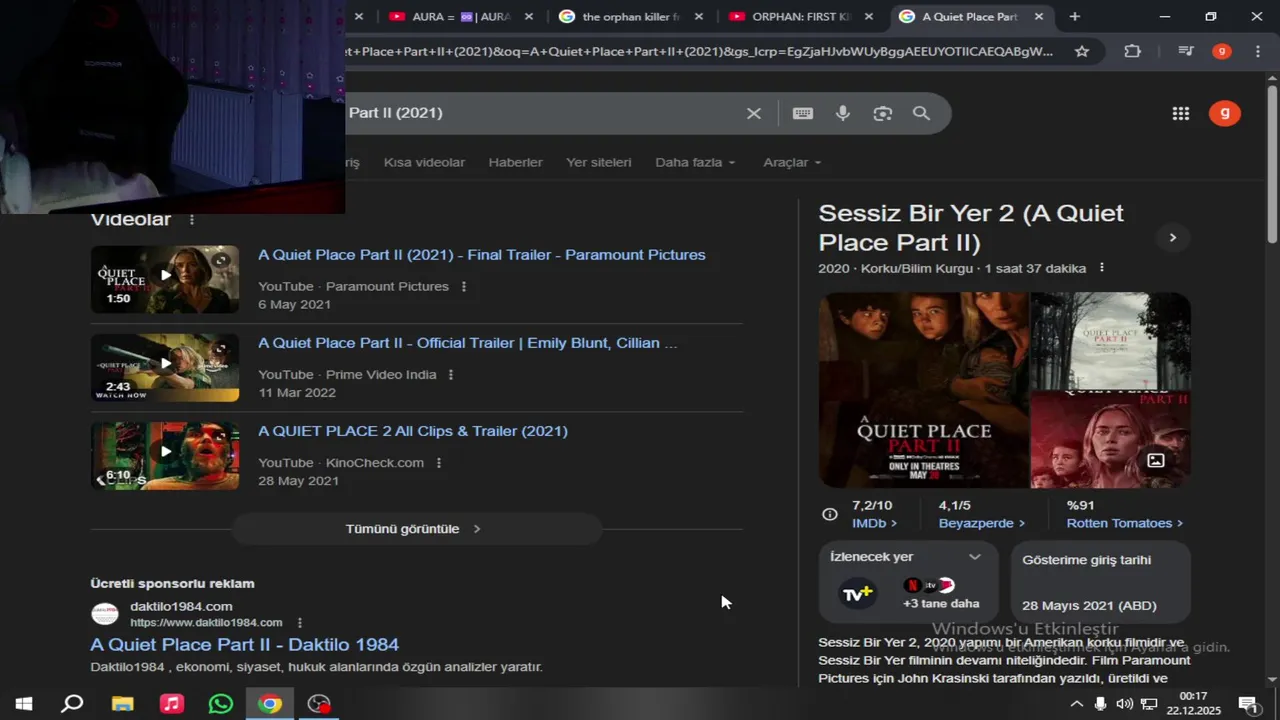Open the Final Trailer - Paramount Pictures video link
The height and width of the screenshot is (720, 1280).
tap(481, 255)
